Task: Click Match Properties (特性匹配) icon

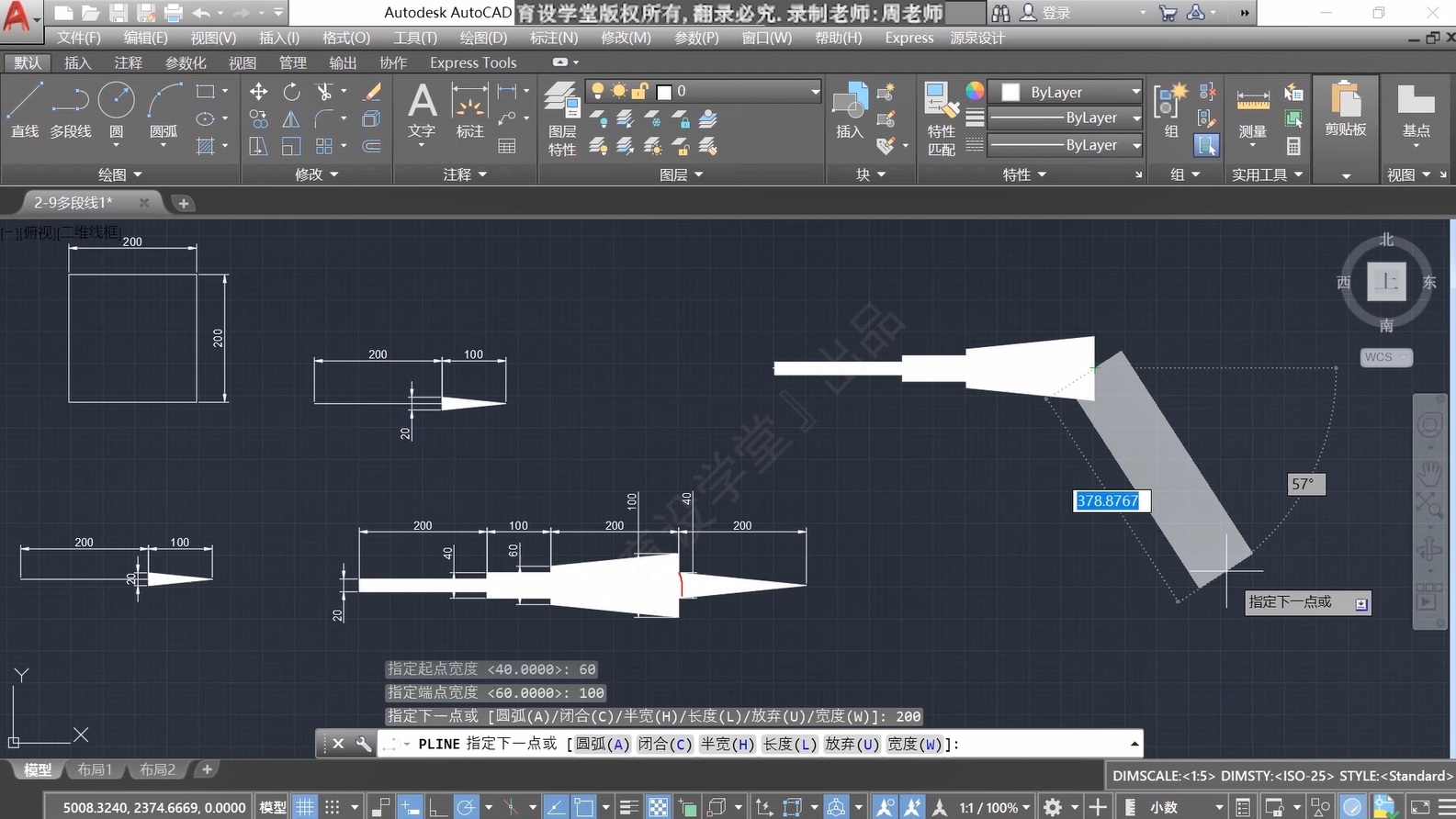Action: pos(942,119)
